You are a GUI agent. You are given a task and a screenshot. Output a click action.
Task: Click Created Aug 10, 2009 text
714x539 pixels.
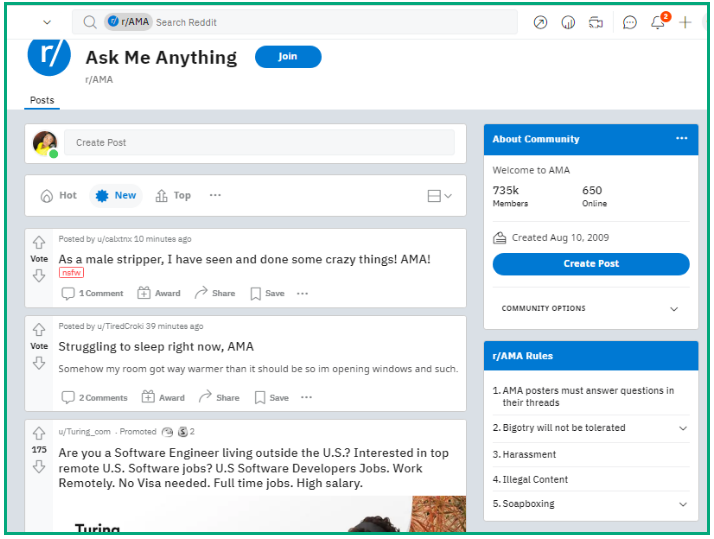tap(560, 238)
